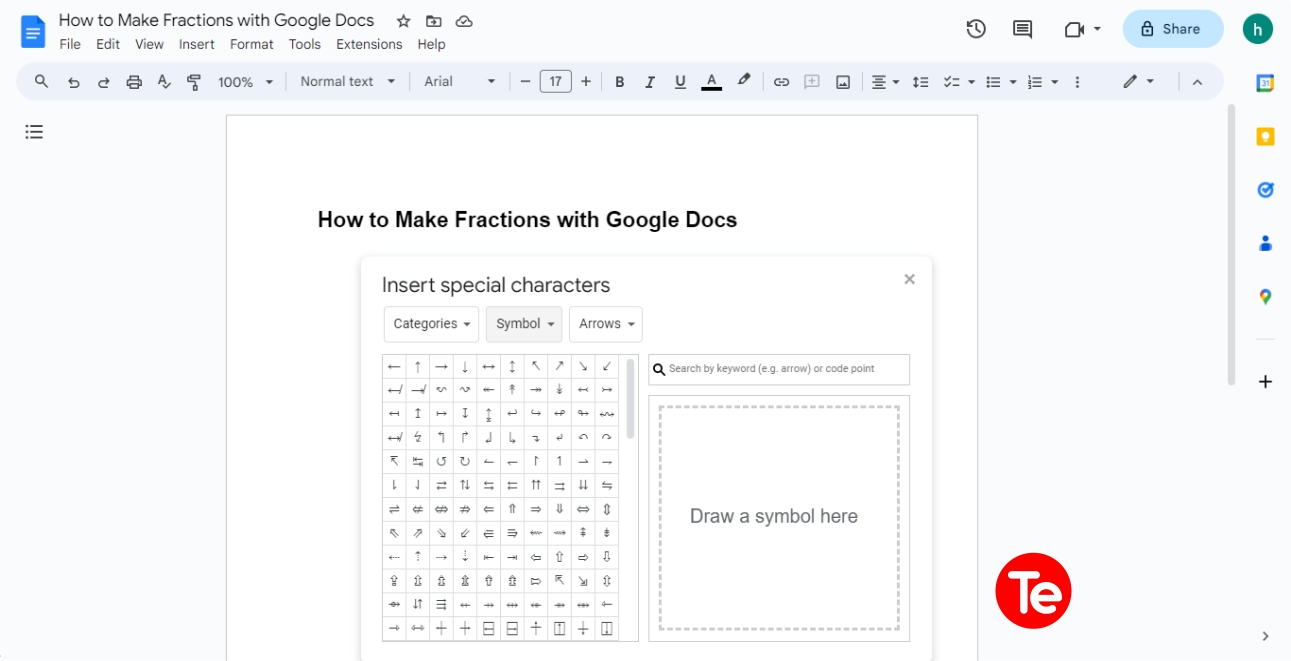
Task: Open the zoom level dropdown
Action: 245,82
